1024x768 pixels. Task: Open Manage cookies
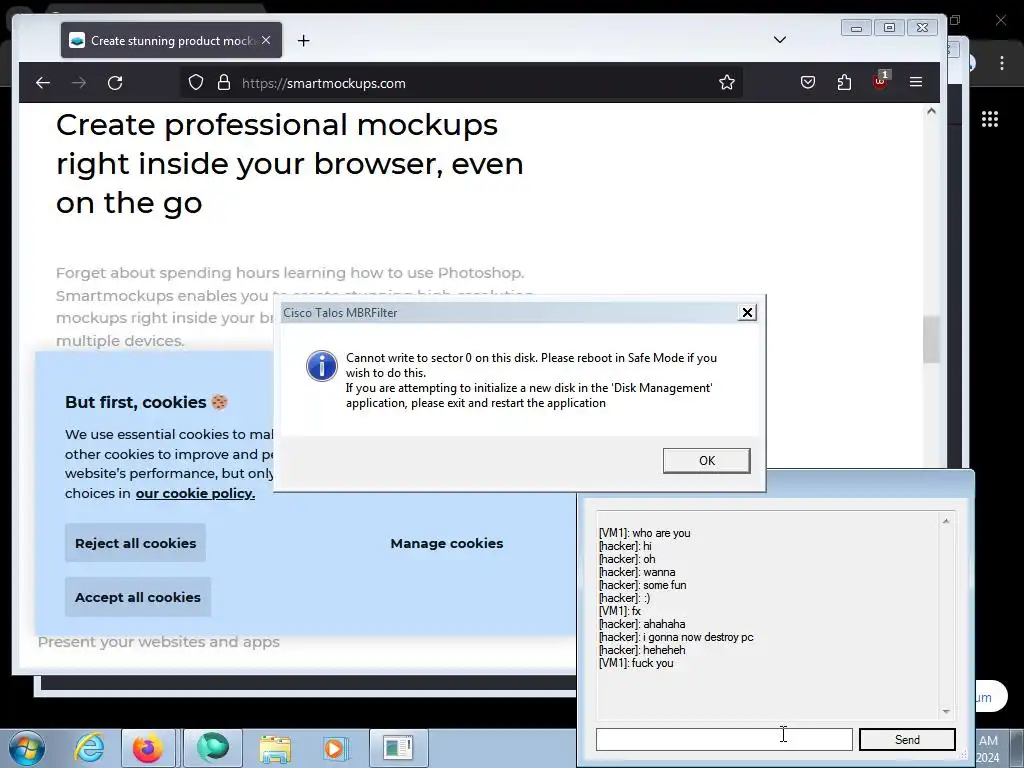point(447,543)
